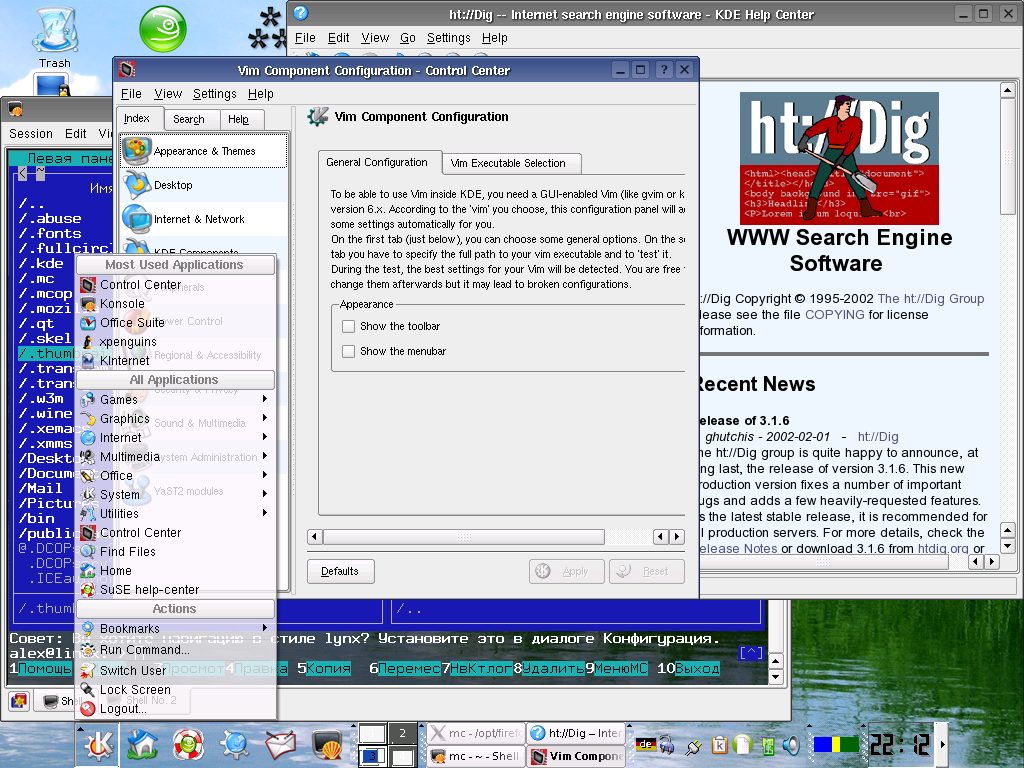This screenshot has height=768, width=1024.
Task: Open the Settings menu in Control Center
Action: (214, 94)
